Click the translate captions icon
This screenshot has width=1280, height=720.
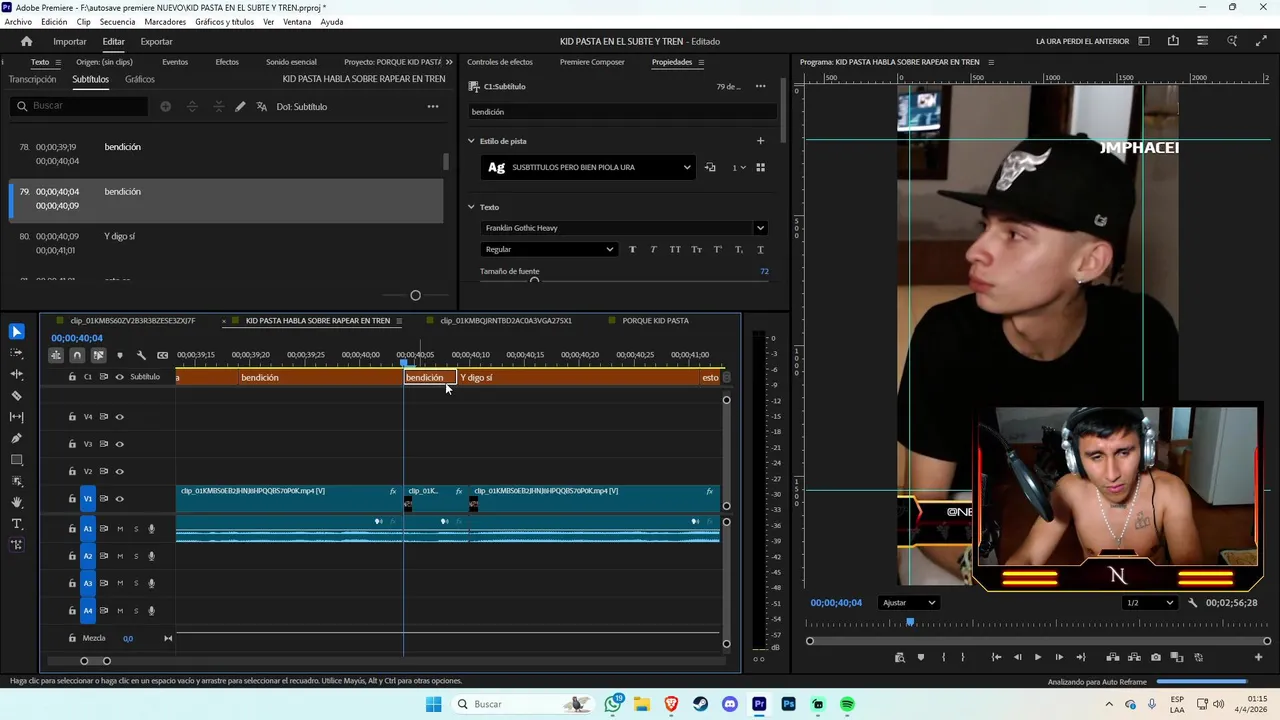(262, 106)
